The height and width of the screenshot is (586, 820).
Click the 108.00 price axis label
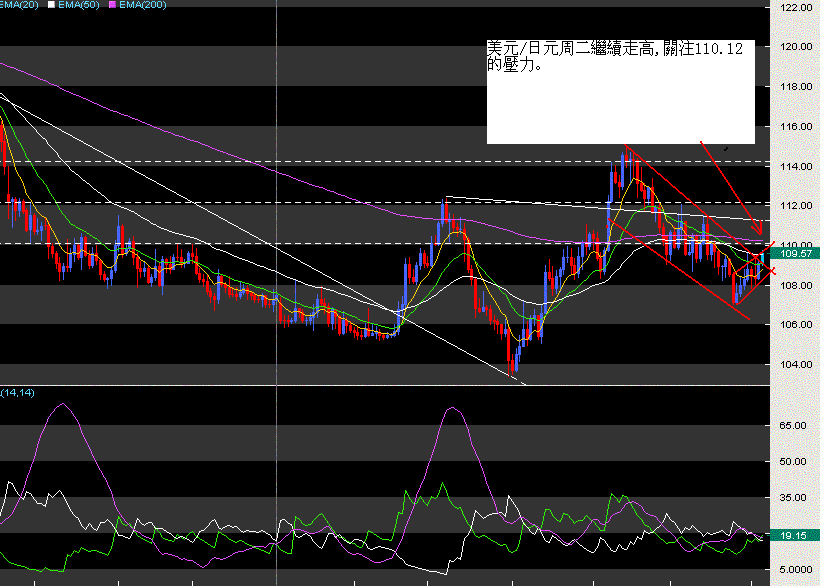point(796,285)
